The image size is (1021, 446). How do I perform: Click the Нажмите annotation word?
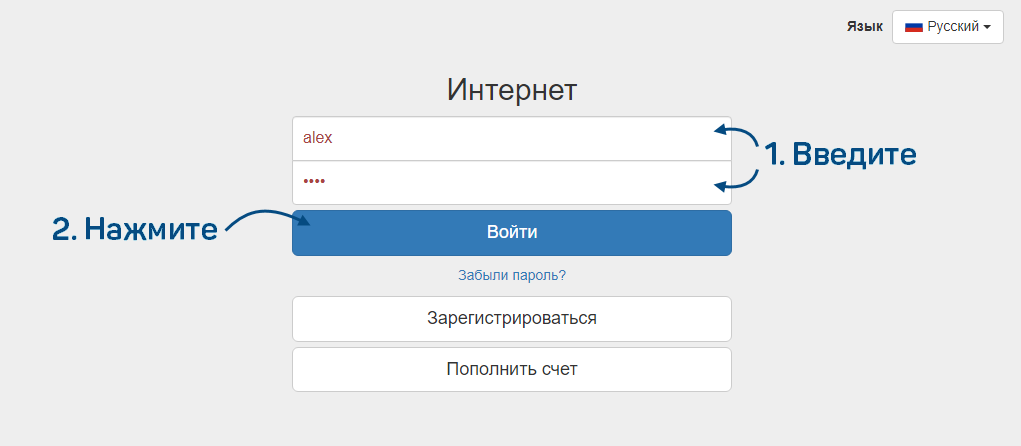point(151,229)
